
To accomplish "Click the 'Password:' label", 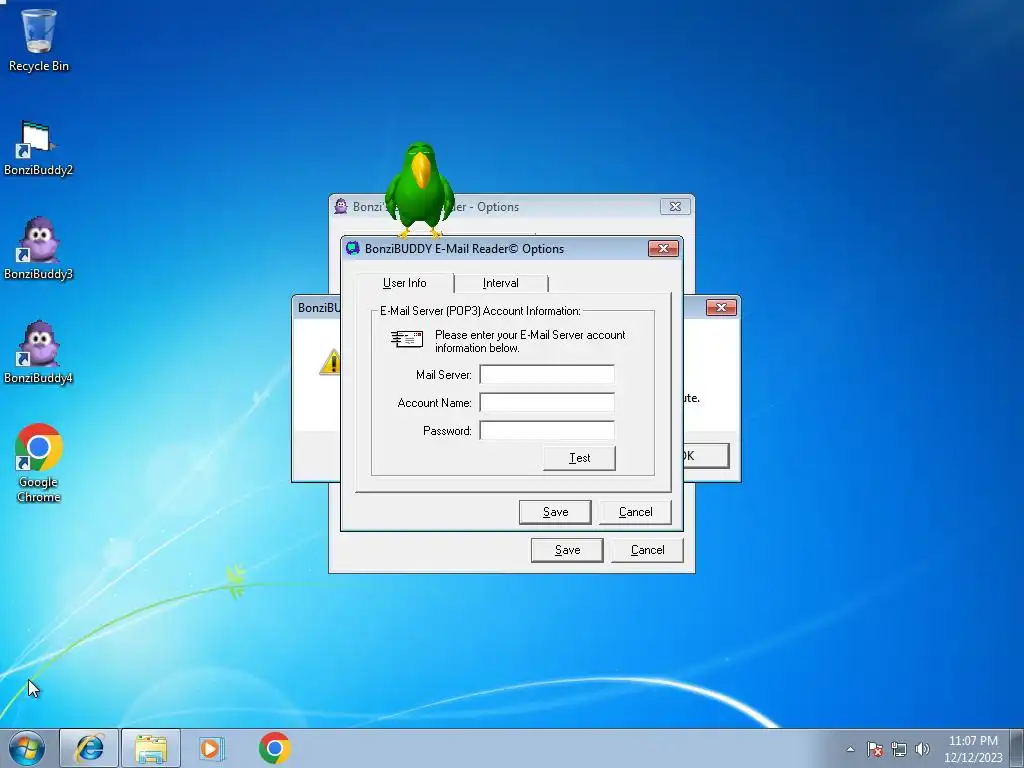I will point(447,431).
